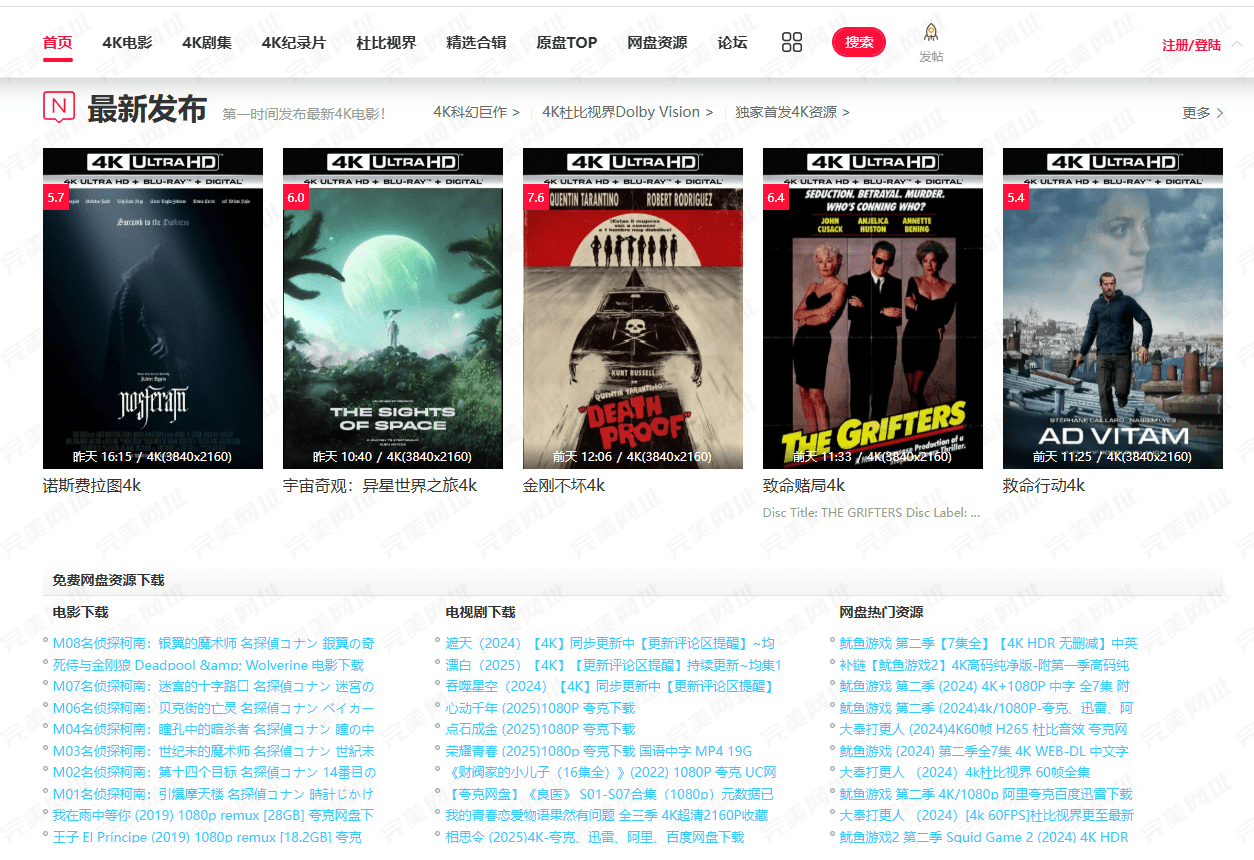
Task: Select the 杜比视界 menu item
Action: pos(386,42)
